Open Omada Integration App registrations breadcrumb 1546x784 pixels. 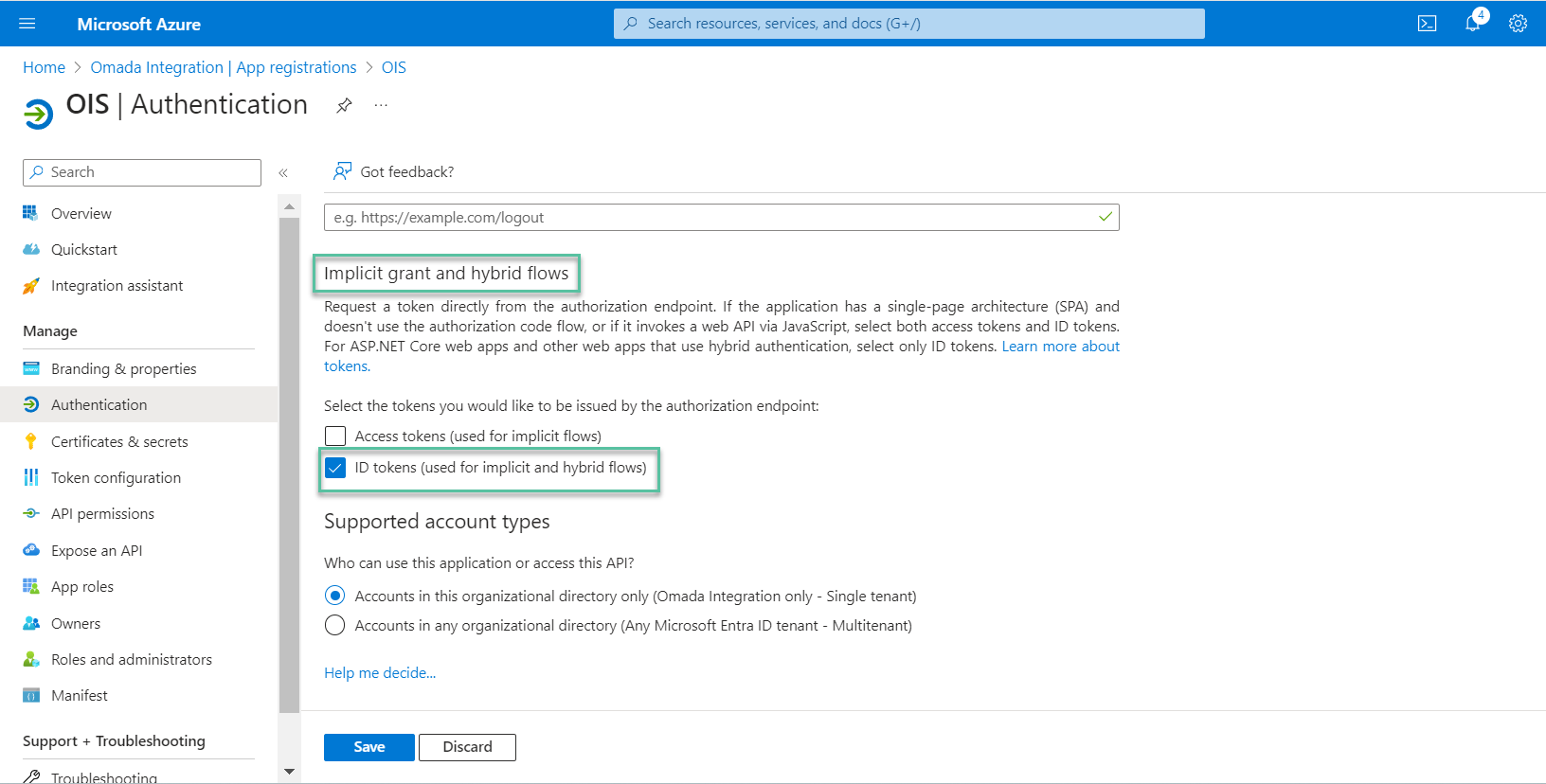pyautogui.click(x=224, y=67)
